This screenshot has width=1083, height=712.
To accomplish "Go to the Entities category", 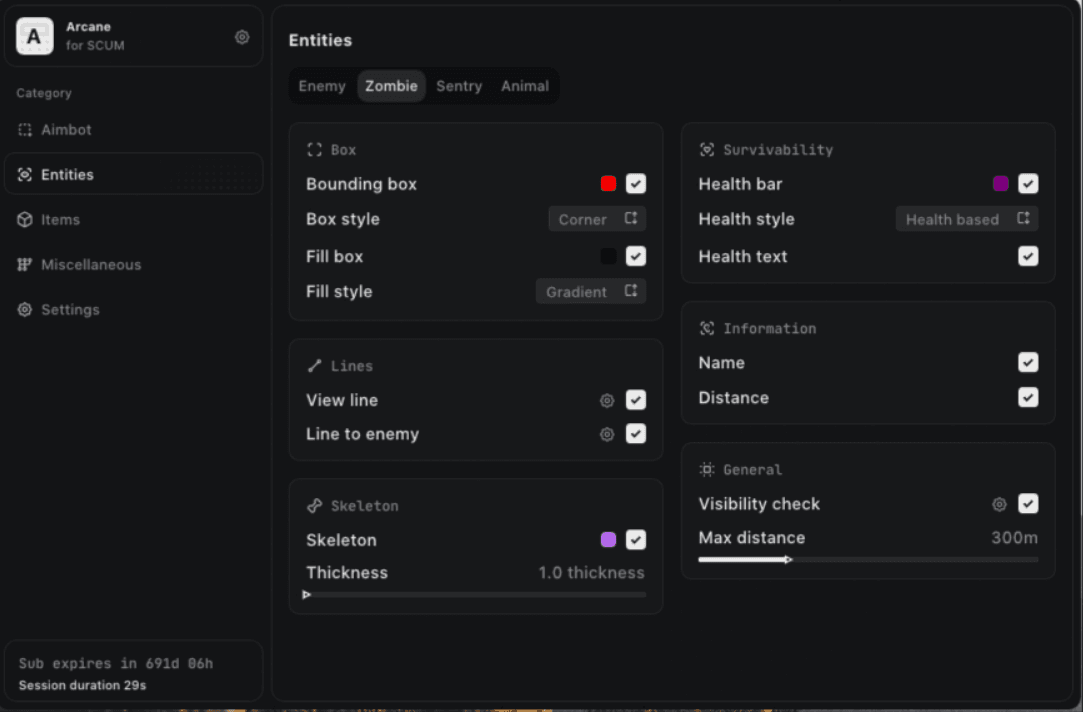I will (x=67, y=175).
